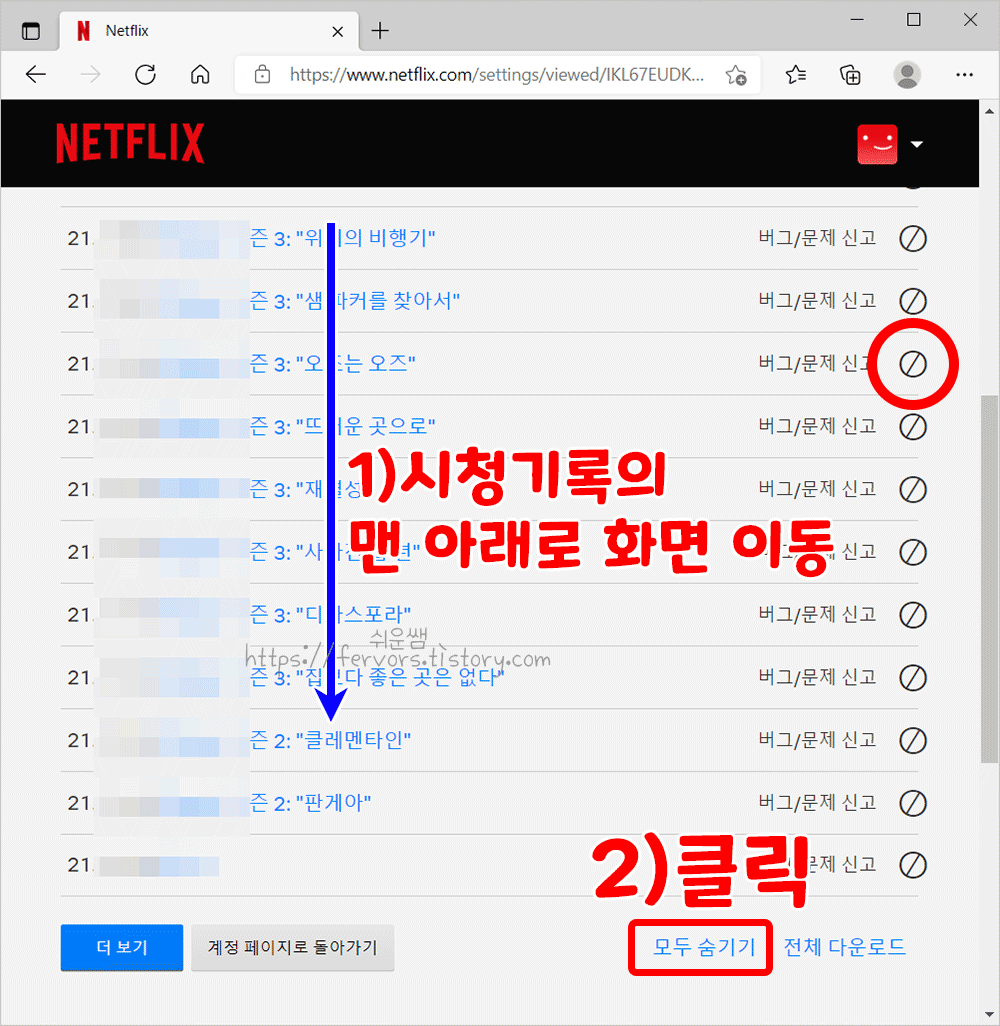Viewport: 1000px width, 1026px height.
Task: Hide the "샘" 찾아서 episode entry
Action: (912, 302)
